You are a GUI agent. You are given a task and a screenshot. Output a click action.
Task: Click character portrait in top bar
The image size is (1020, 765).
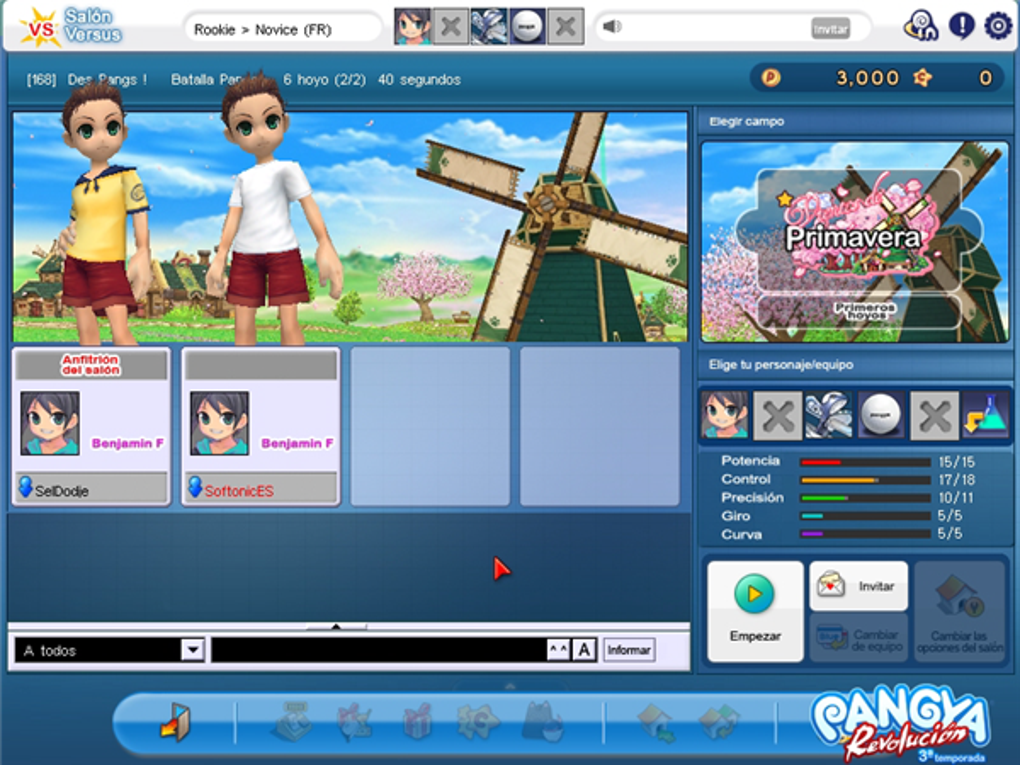click(412, 27)
